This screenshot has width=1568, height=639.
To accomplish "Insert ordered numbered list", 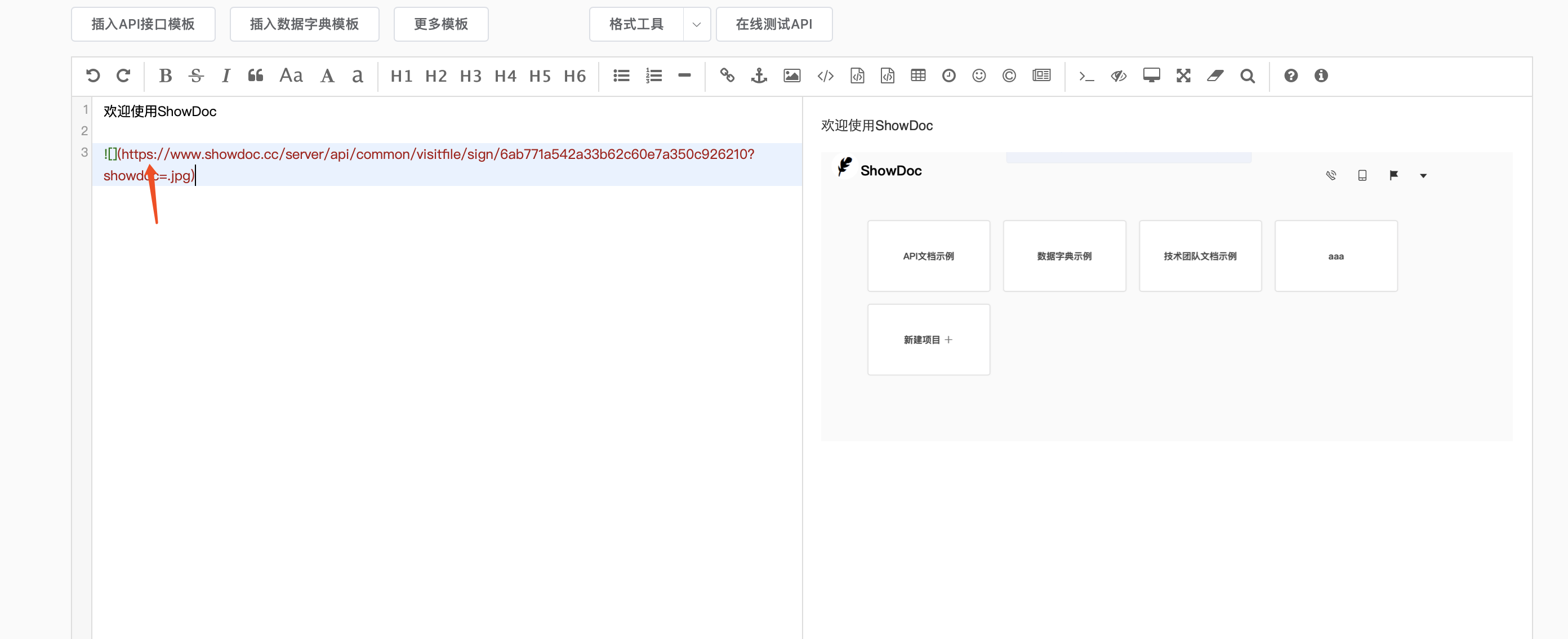I will click(654, 76).
